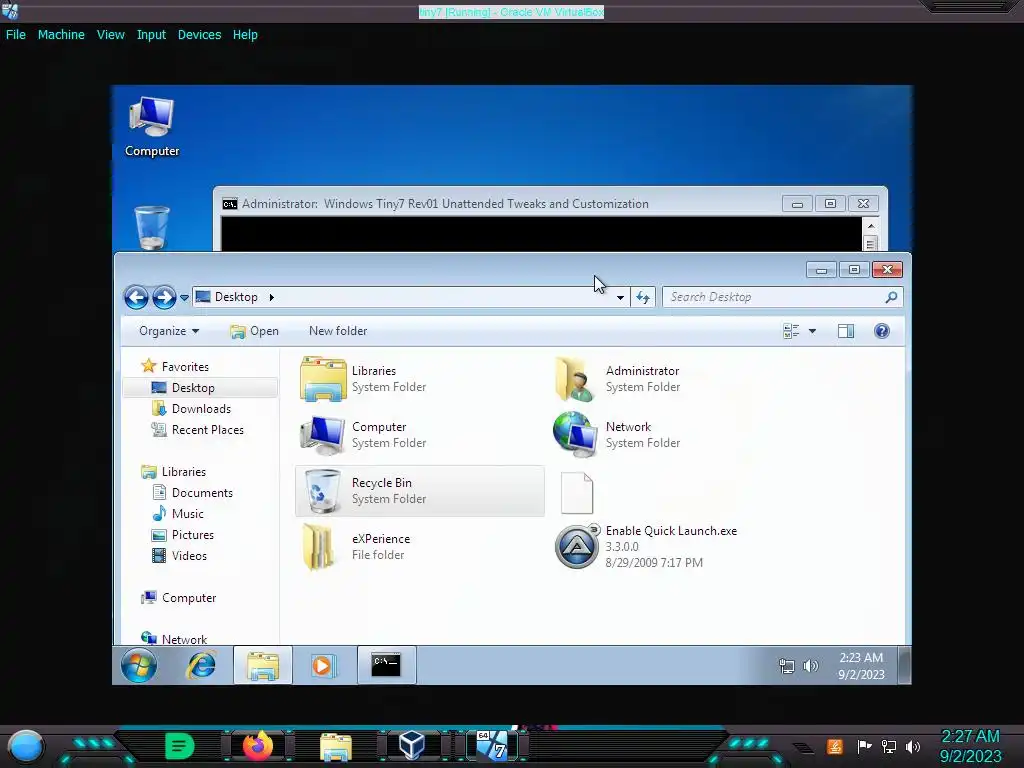Select the unnamed blank file icon
The width and height of the screenshot is (1024, 768).
click(577, 493)
